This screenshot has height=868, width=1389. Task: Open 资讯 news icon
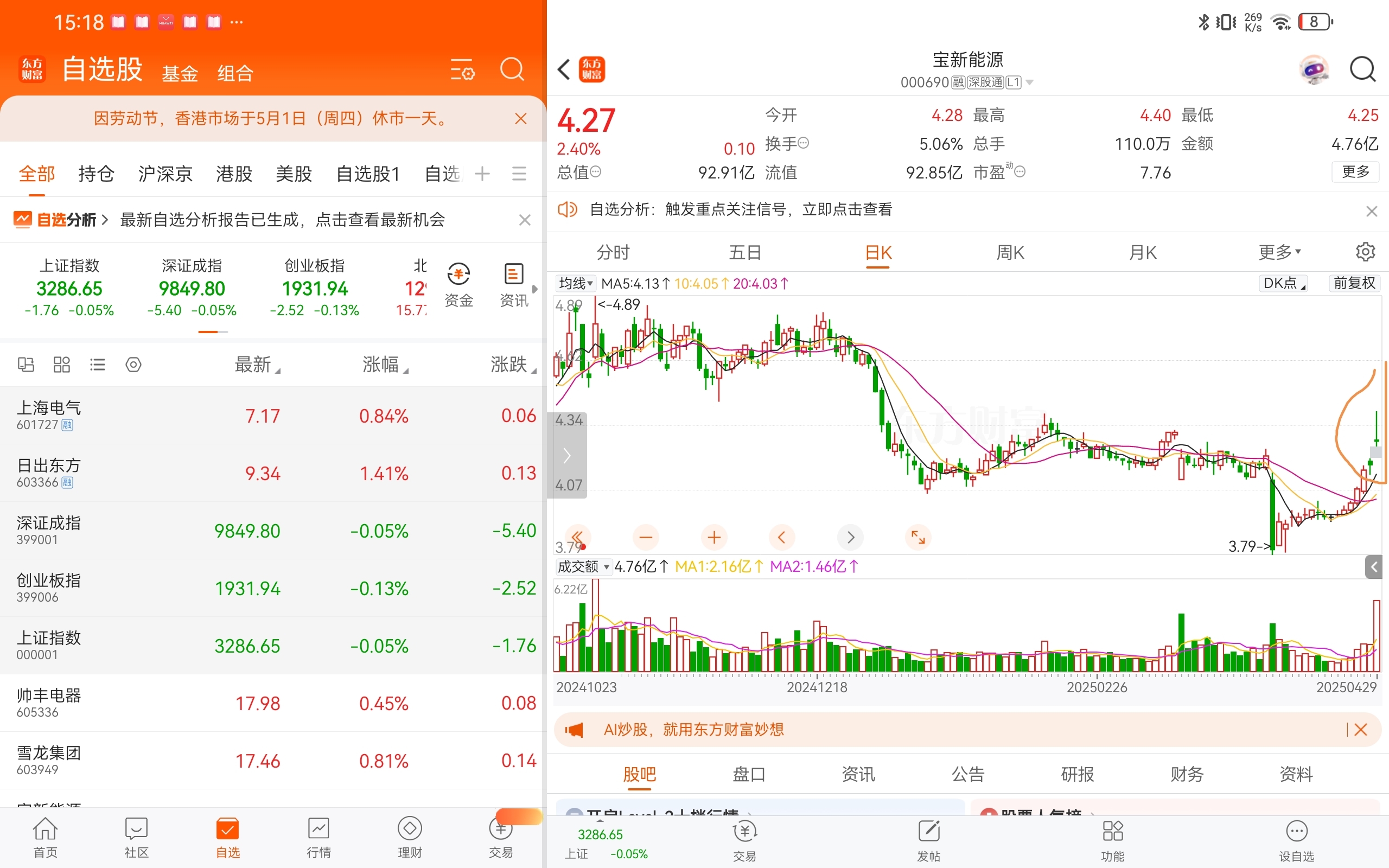pos(514,285)
